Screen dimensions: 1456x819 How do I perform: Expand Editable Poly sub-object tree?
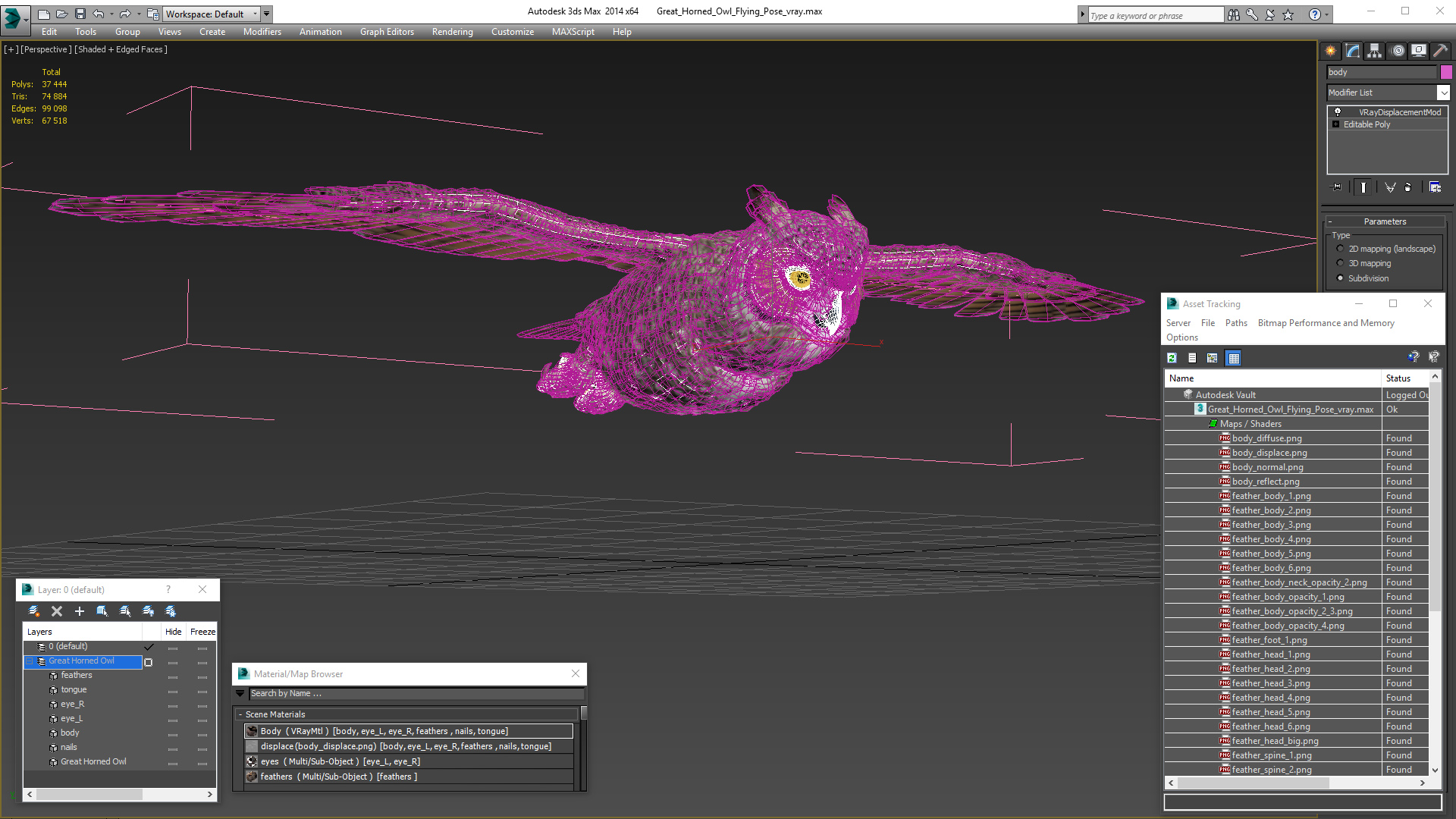[x=1335, y=124]
